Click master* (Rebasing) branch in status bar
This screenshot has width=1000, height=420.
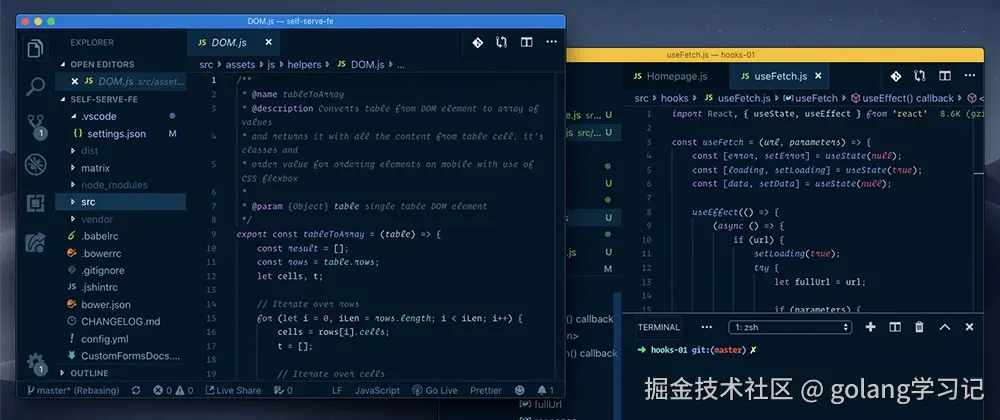[x=73, y=390]
